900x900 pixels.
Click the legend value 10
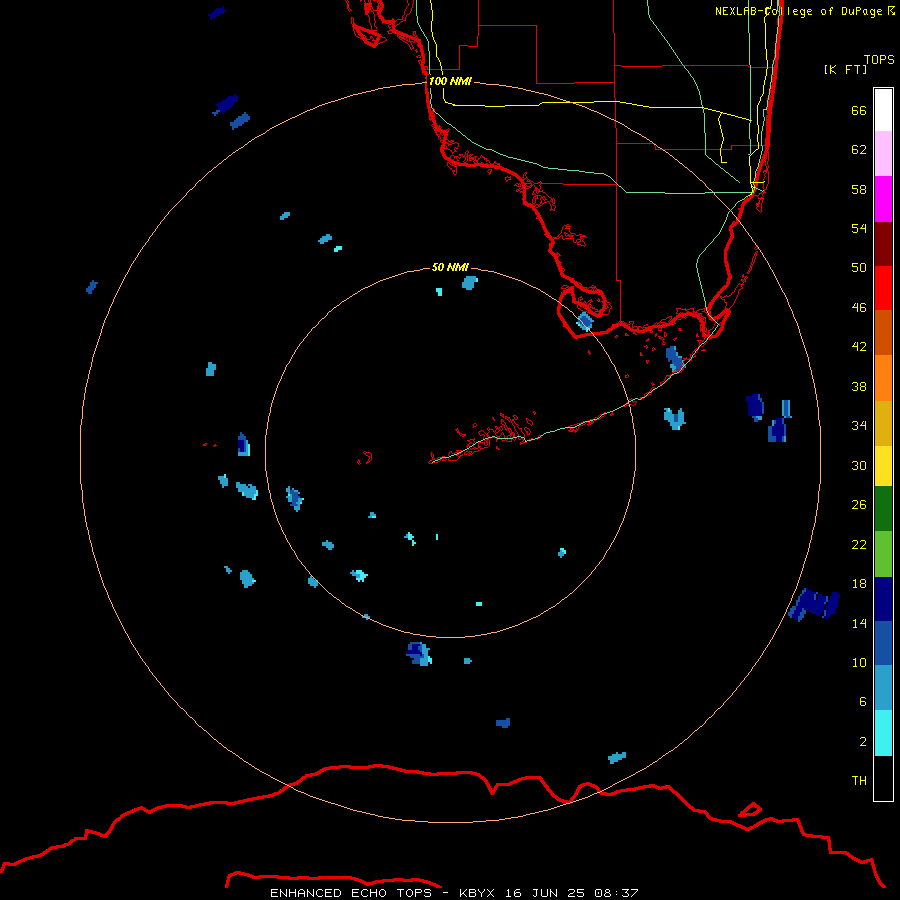tap(859, 663)
